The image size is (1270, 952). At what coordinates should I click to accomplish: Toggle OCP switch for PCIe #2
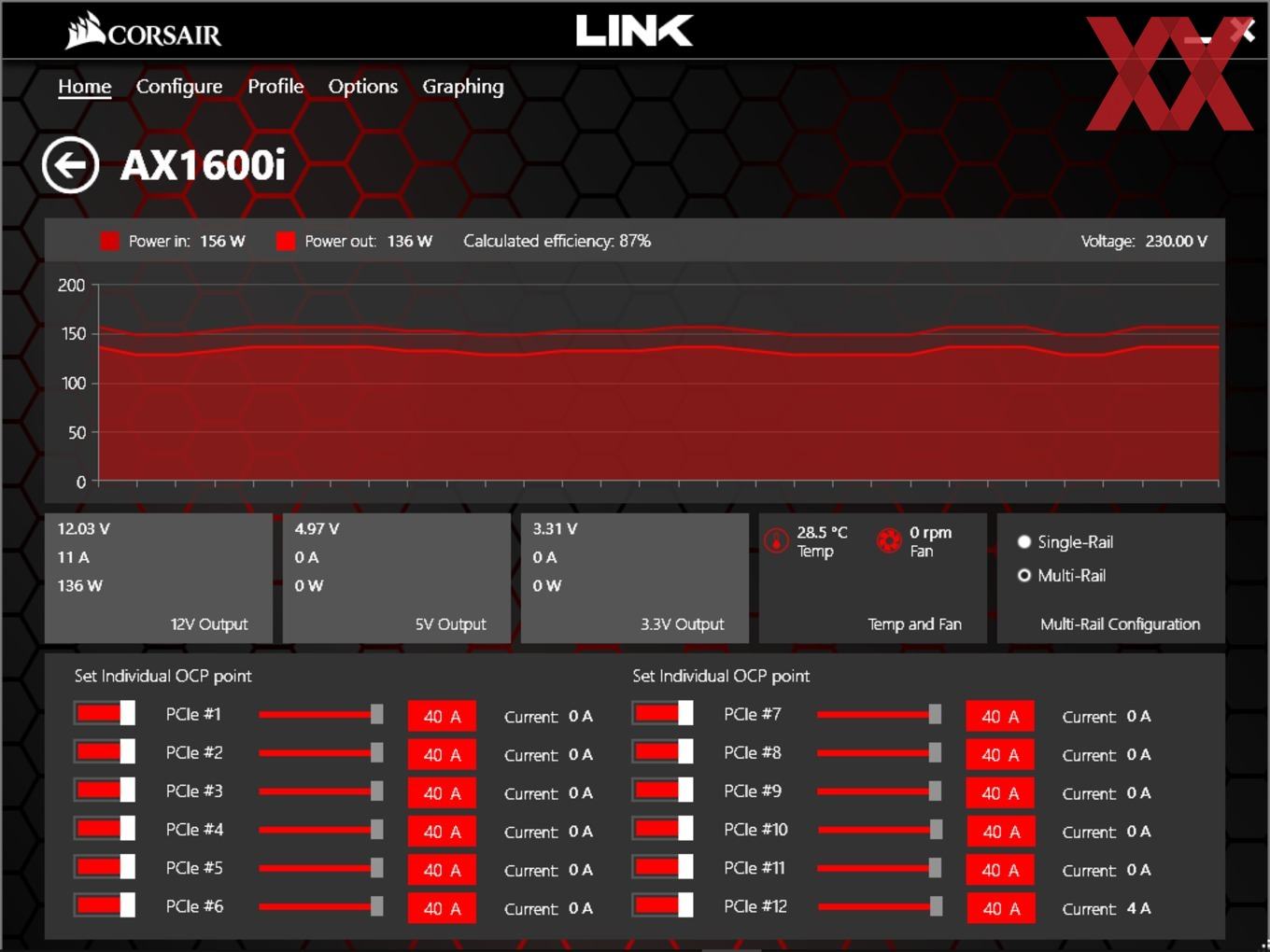pyautogui.click(x=105, y=752)
